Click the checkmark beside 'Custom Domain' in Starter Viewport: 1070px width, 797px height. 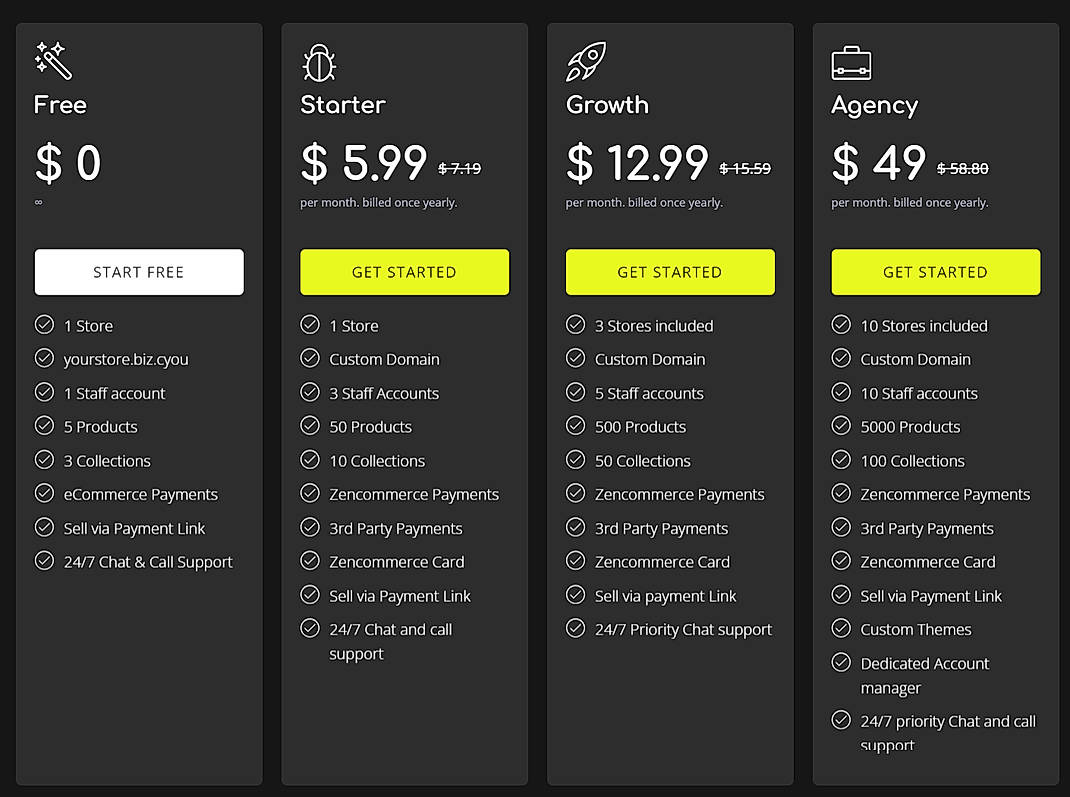click(310, 359)
